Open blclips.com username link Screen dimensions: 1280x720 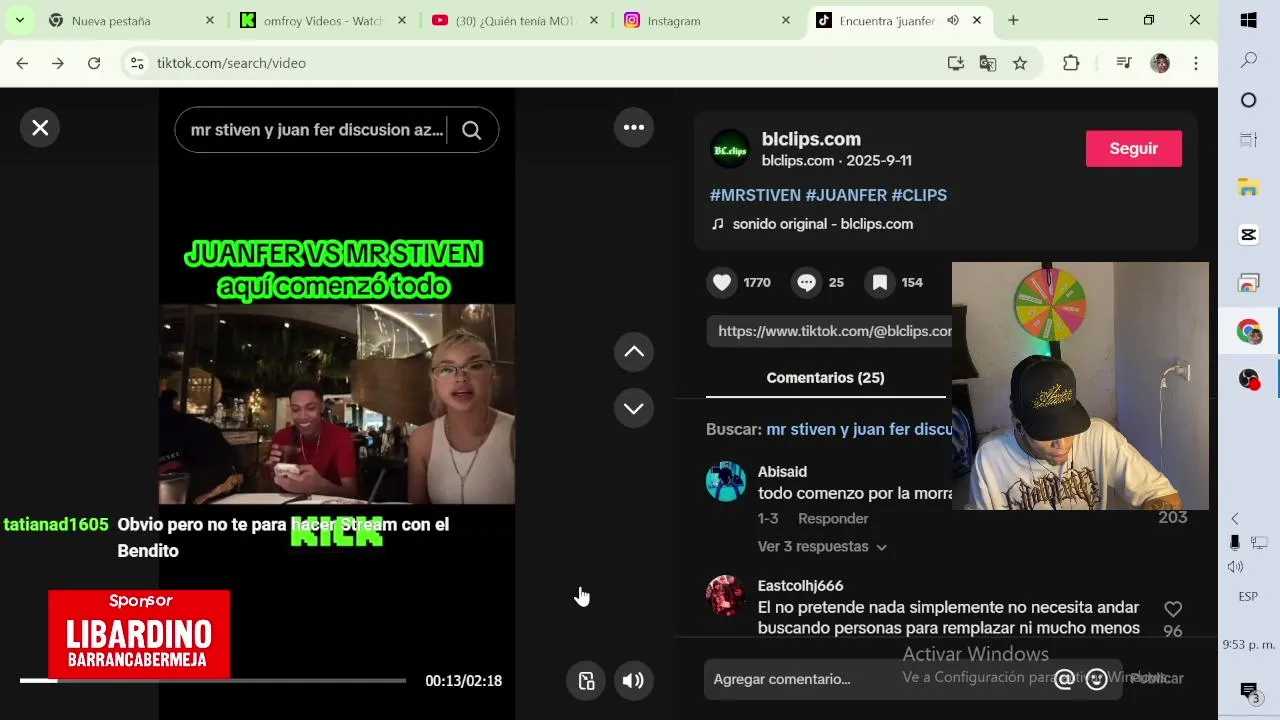(x=811, y=139)
